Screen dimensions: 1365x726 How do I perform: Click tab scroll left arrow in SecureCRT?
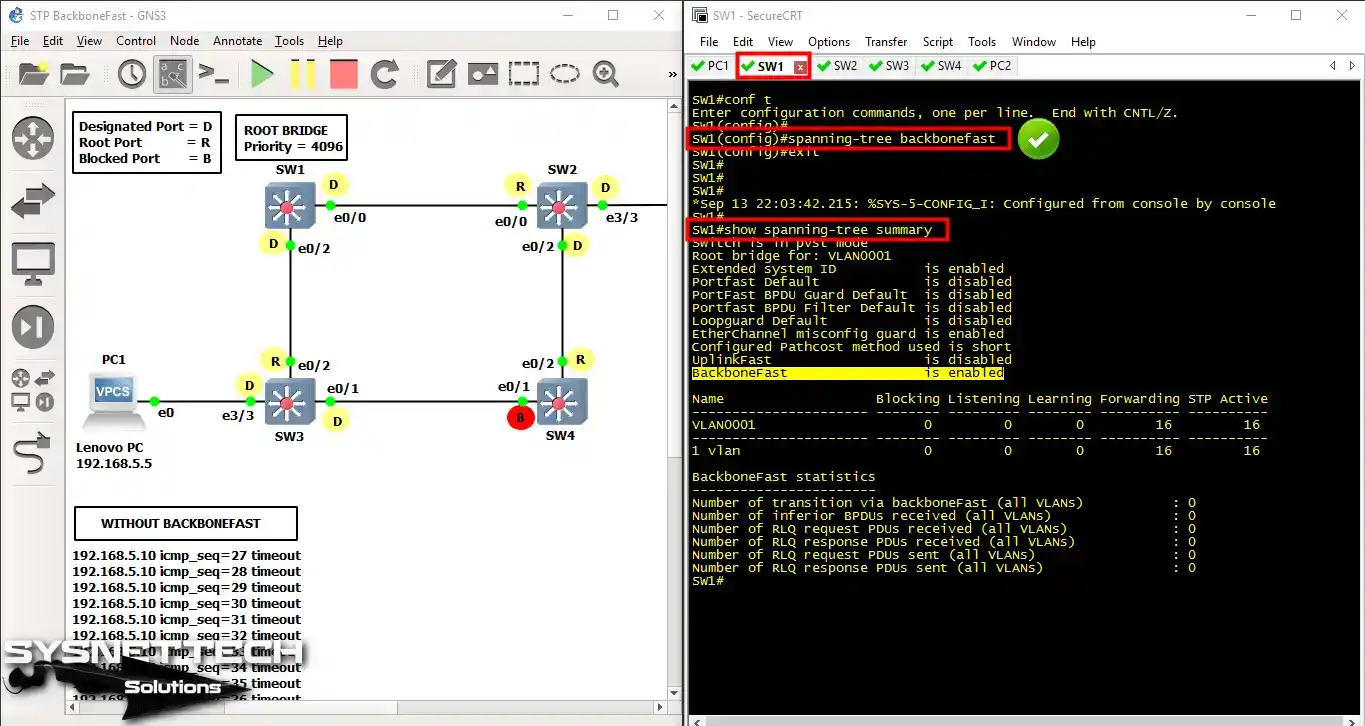click(1332, 66)
